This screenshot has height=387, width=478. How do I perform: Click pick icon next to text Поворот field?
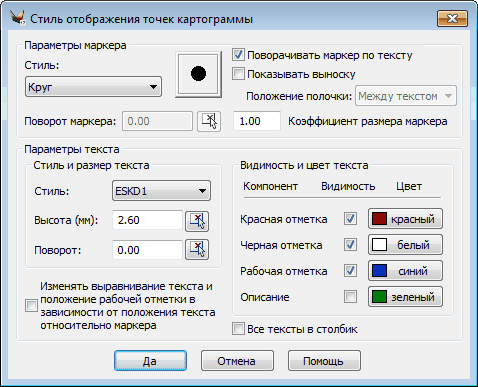pos(197,249)
